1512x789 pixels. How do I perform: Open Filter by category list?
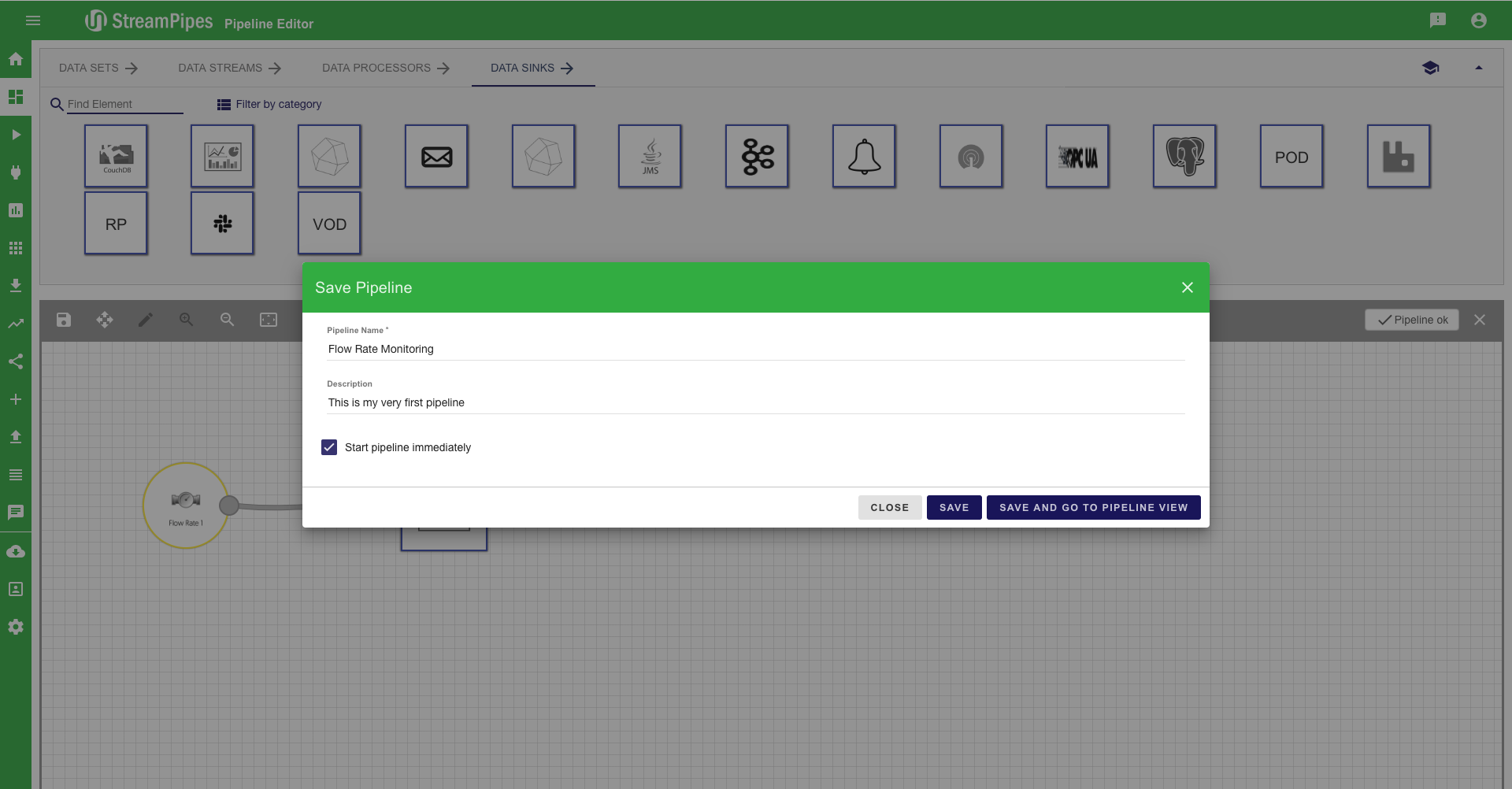(269, 104)
